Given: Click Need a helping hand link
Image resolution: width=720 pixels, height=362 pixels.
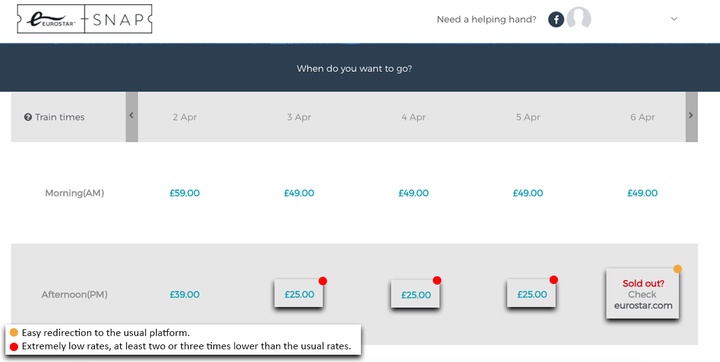Looking at the screenshot, I should pyautogui.click(x=486, y=19).
